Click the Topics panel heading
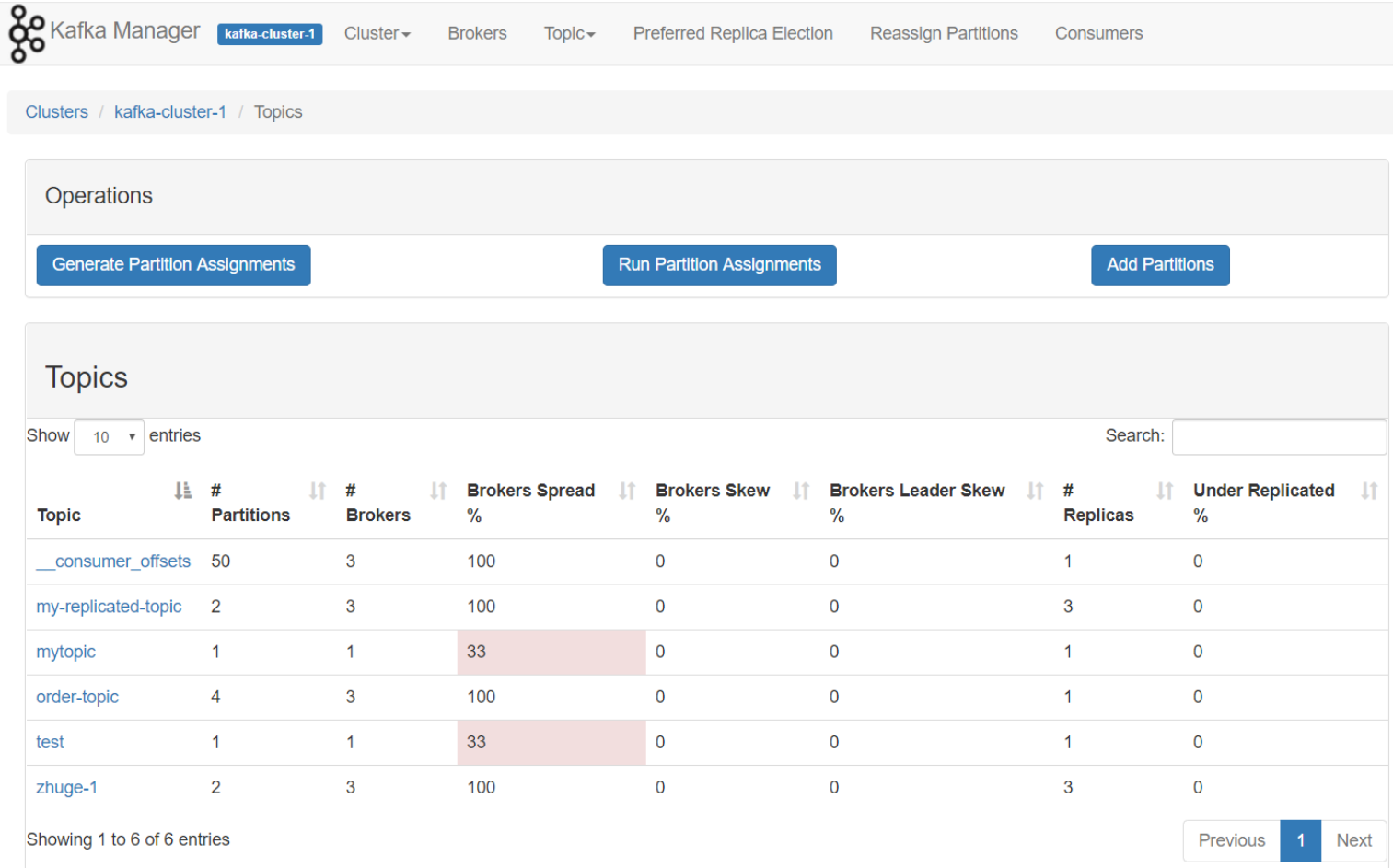This screenshot has width=1393, height=868. coord(87,377)
